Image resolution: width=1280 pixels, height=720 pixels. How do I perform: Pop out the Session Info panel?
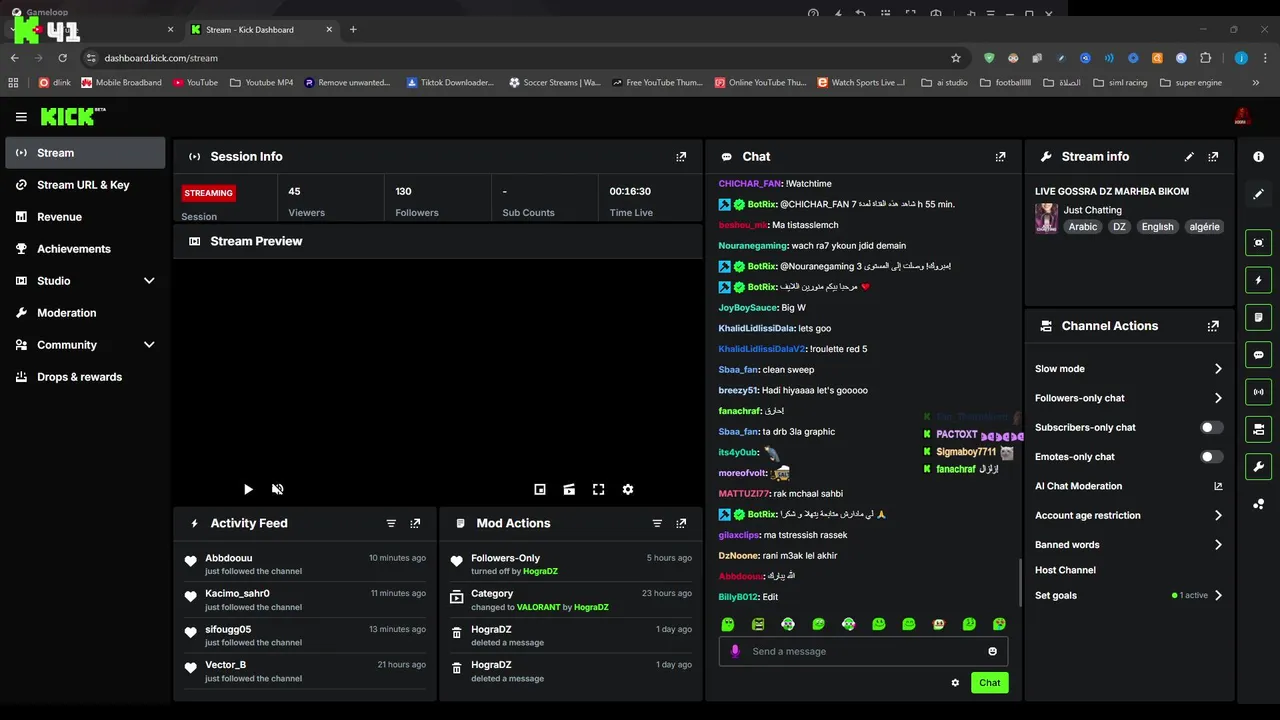pos(681,157)
